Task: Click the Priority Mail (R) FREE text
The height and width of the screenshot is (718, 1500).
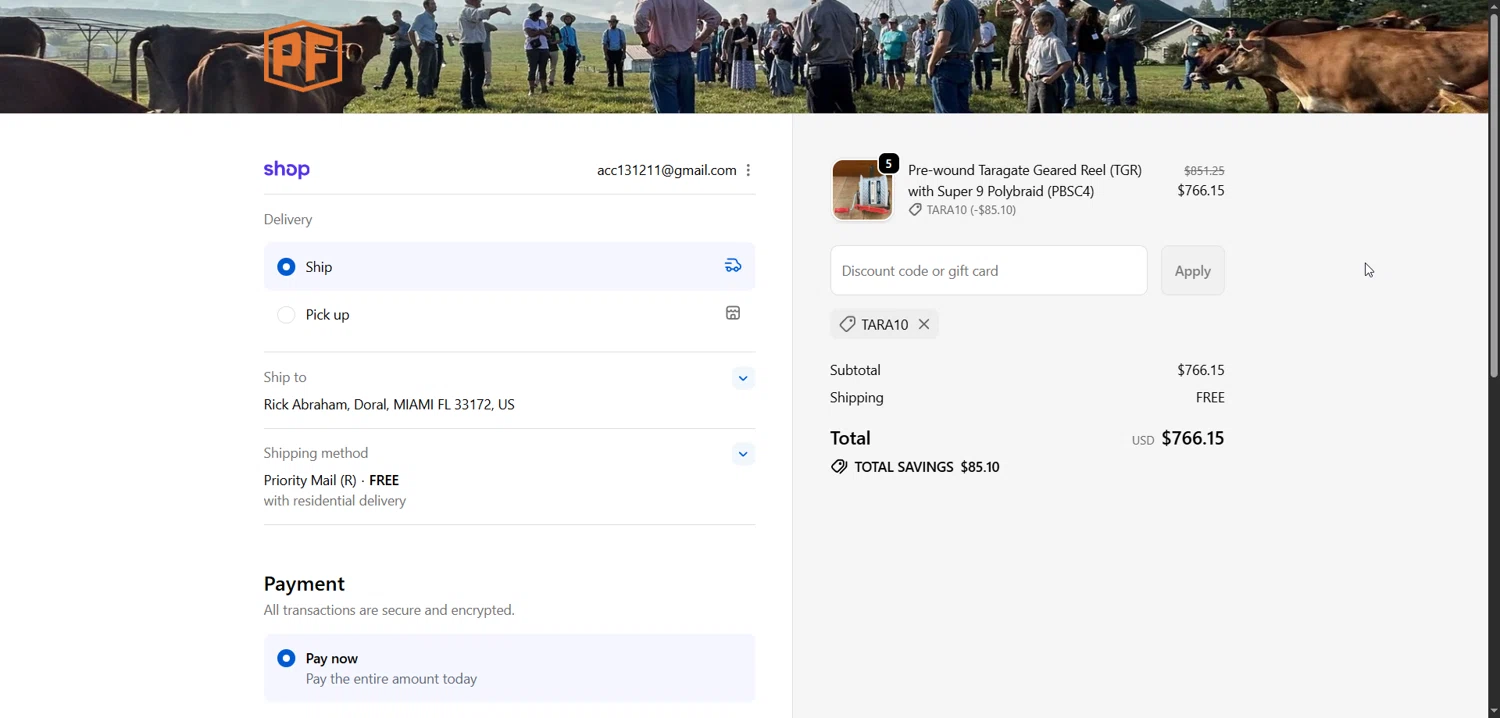Action: 331,480
